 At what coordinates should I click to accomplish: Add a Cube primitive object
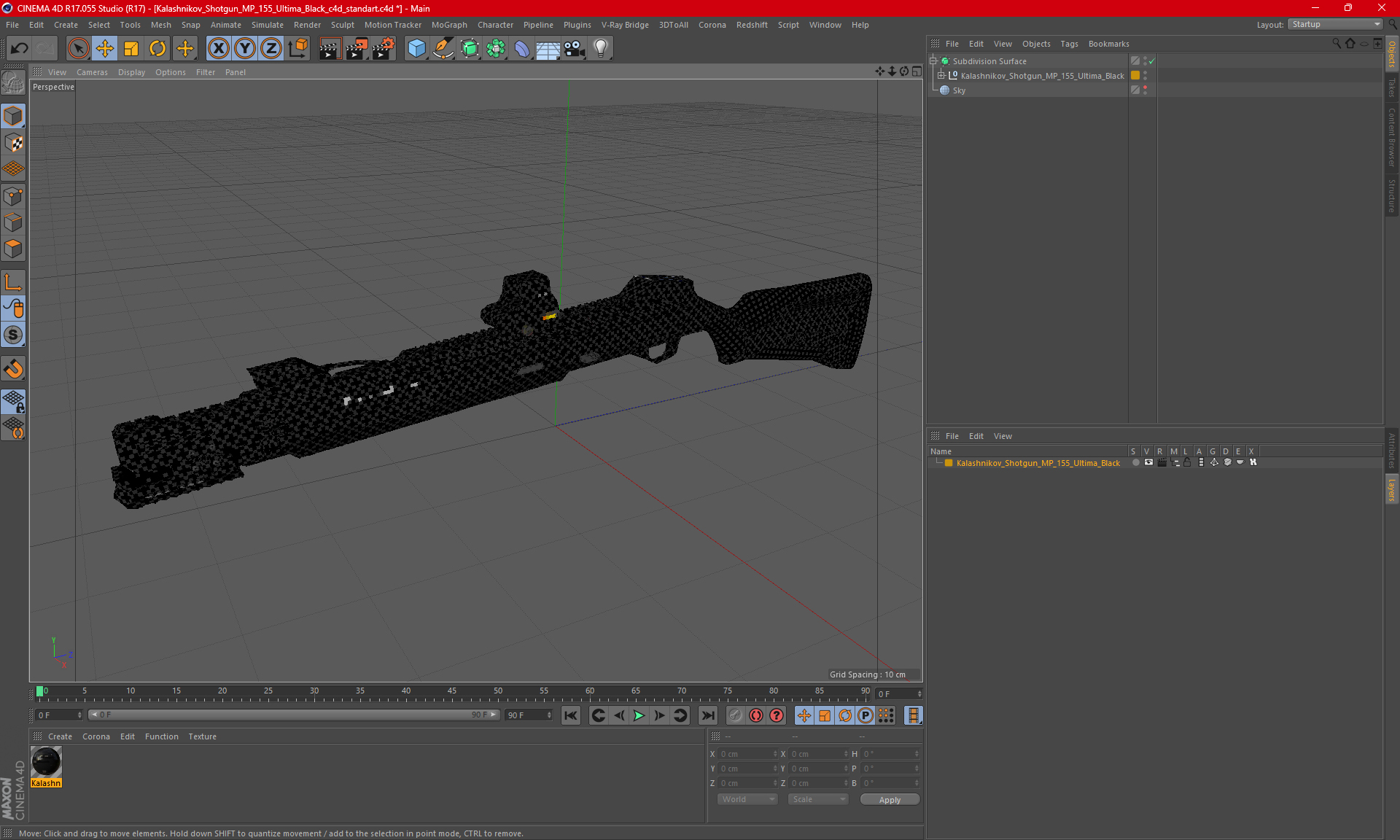pos(416,49)
